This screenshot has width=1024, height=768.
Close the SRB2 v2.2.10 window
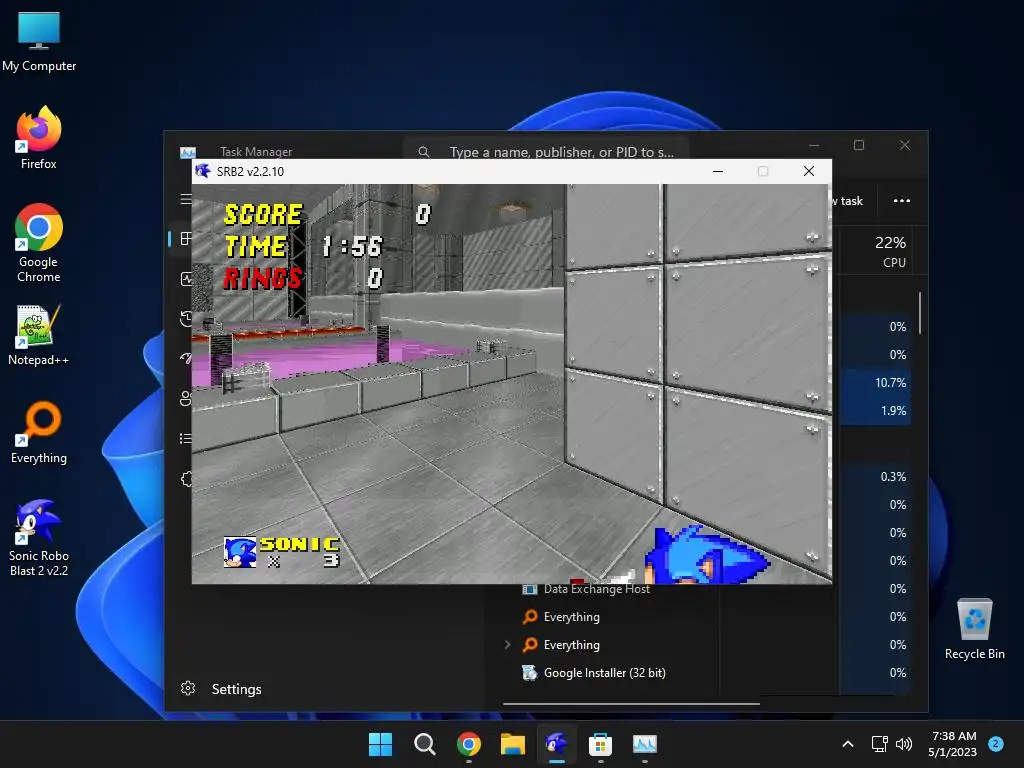(808, 171)
